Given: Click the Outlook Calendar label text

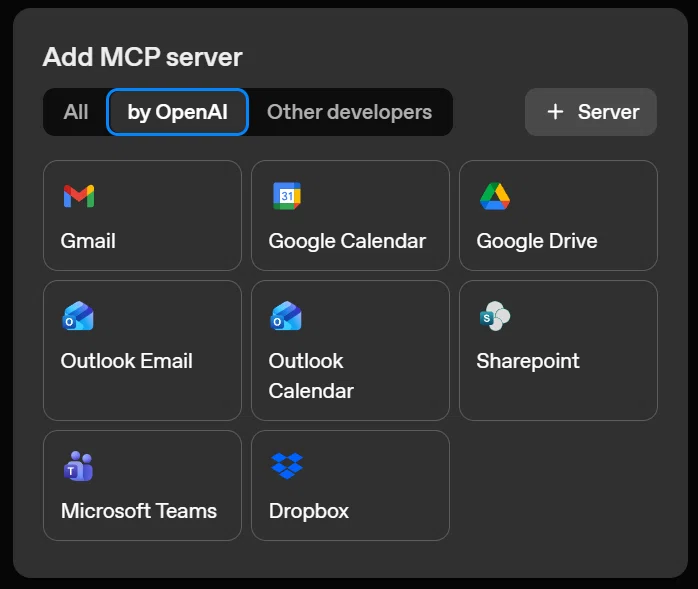Looking at the screenshot, I should tap(311, 376).
